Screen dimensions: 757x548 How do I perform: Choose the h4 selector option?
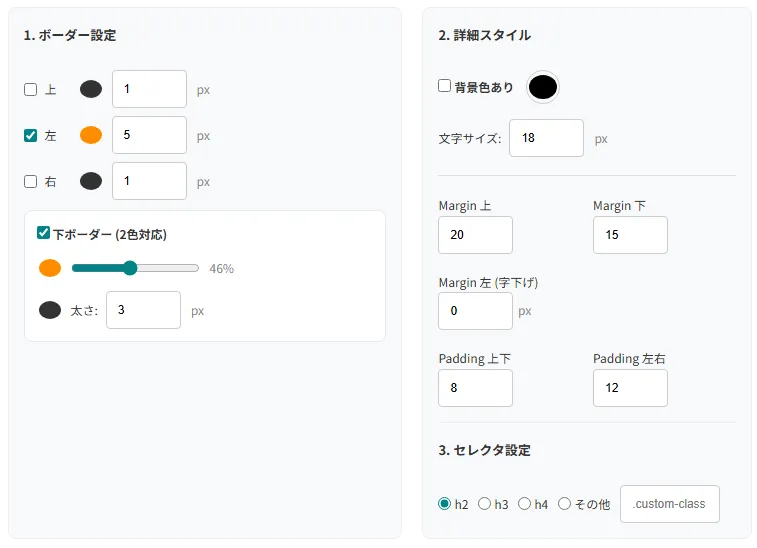[524, 504]
